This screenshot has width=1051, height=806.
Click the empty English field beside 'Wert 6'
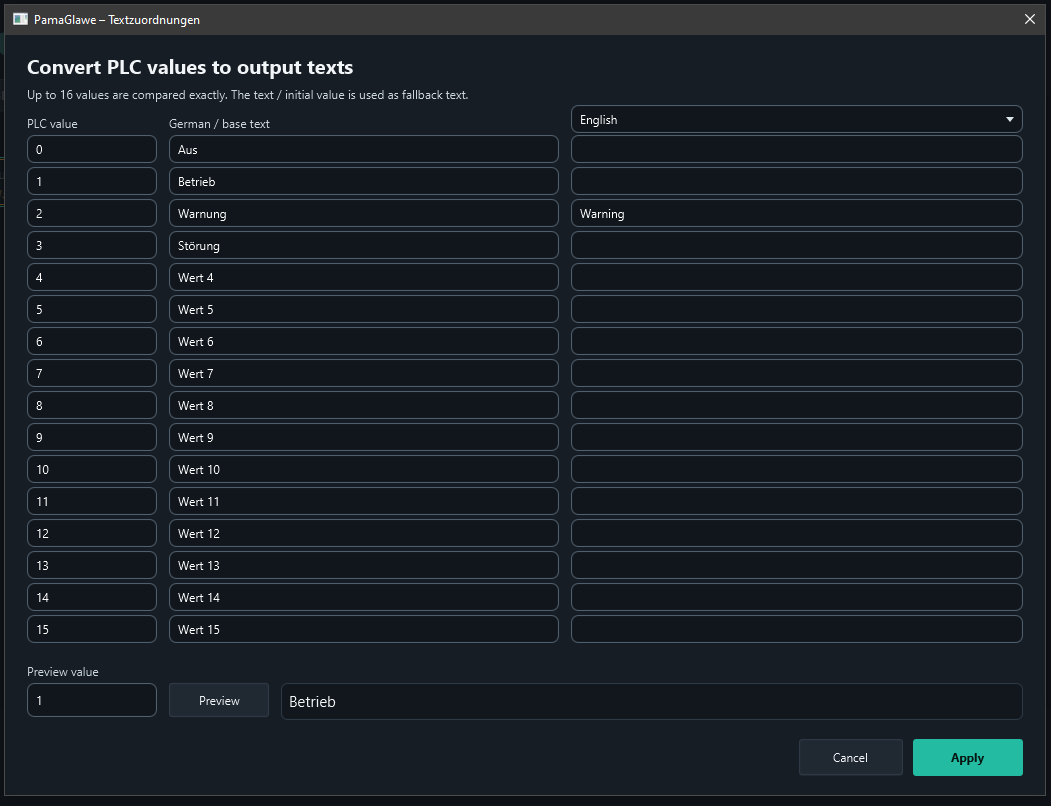796,341
